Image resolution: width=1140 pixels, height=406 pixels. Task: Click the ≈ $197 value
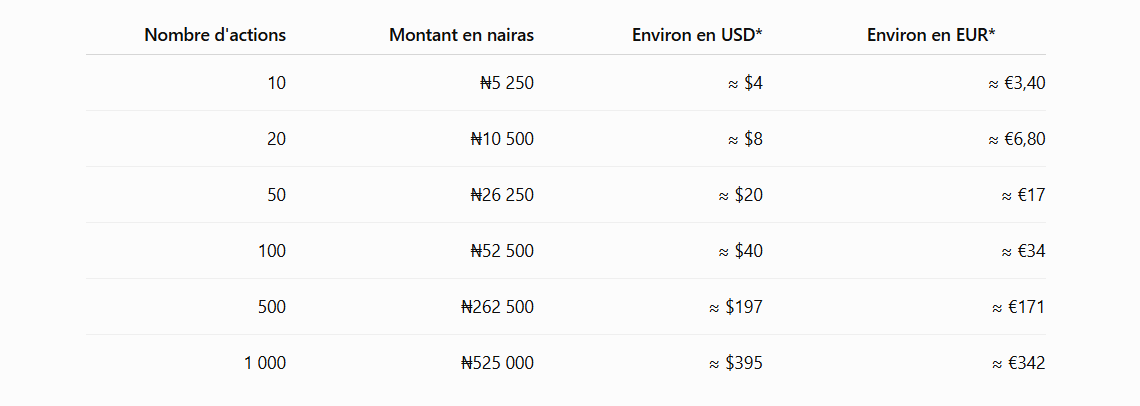click(736, 307)
